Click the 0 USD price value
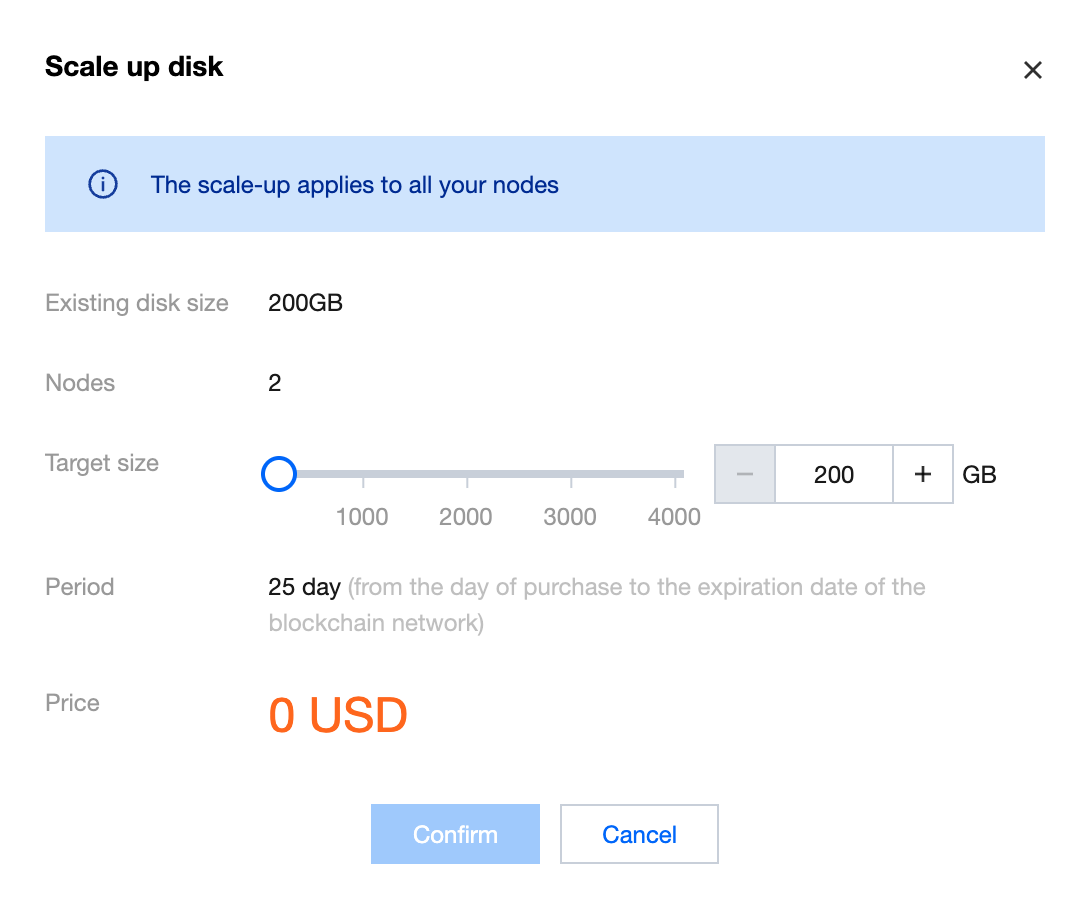 click(338, 716)
